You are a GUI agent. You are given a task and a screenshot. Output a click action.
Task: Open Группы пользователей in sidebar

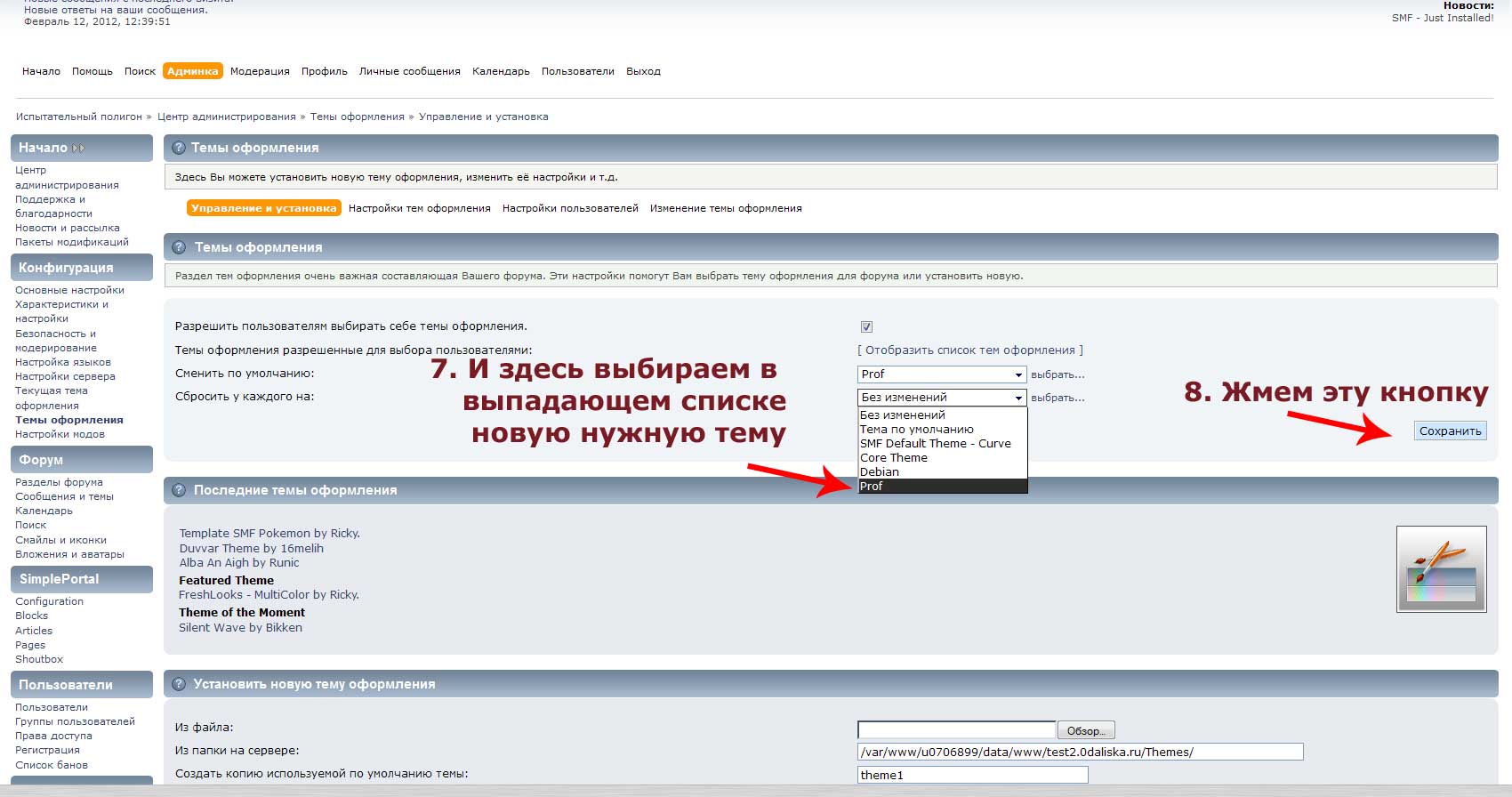tap(75, 722)
